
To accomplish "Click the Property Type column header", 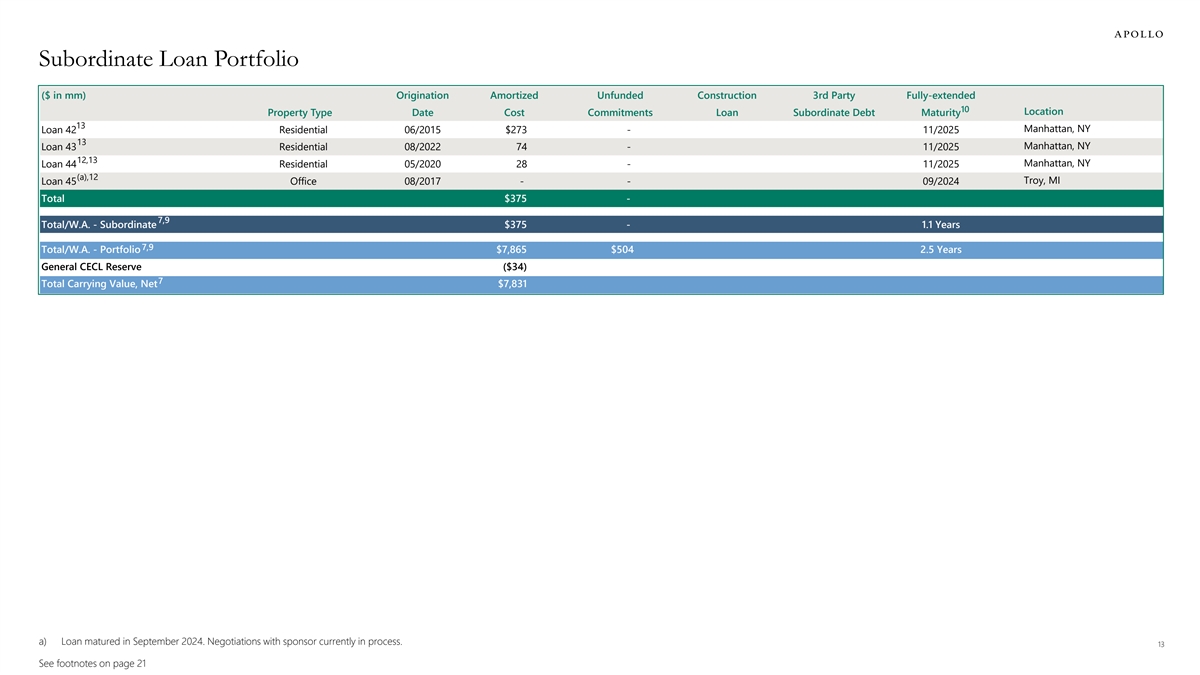I will [x=300, y=113].
